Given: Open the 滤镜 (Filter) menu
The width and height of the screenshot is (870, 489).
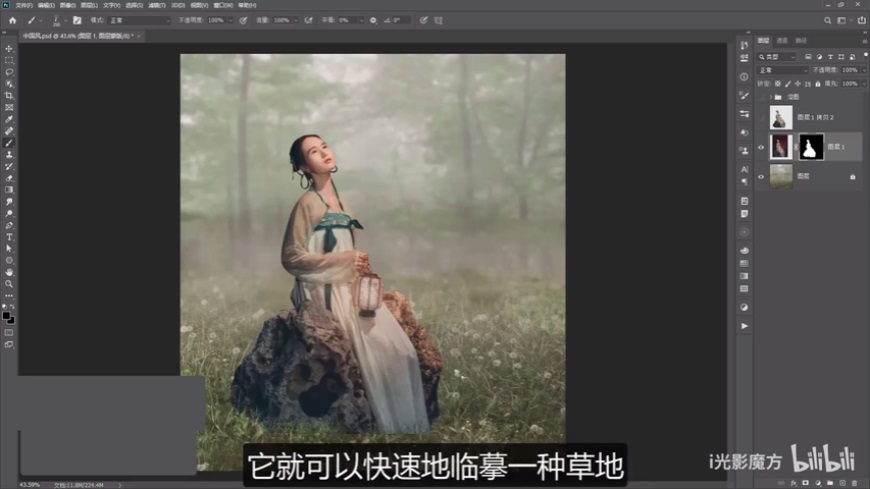Looking at the screenshot, I should point(157,5).
